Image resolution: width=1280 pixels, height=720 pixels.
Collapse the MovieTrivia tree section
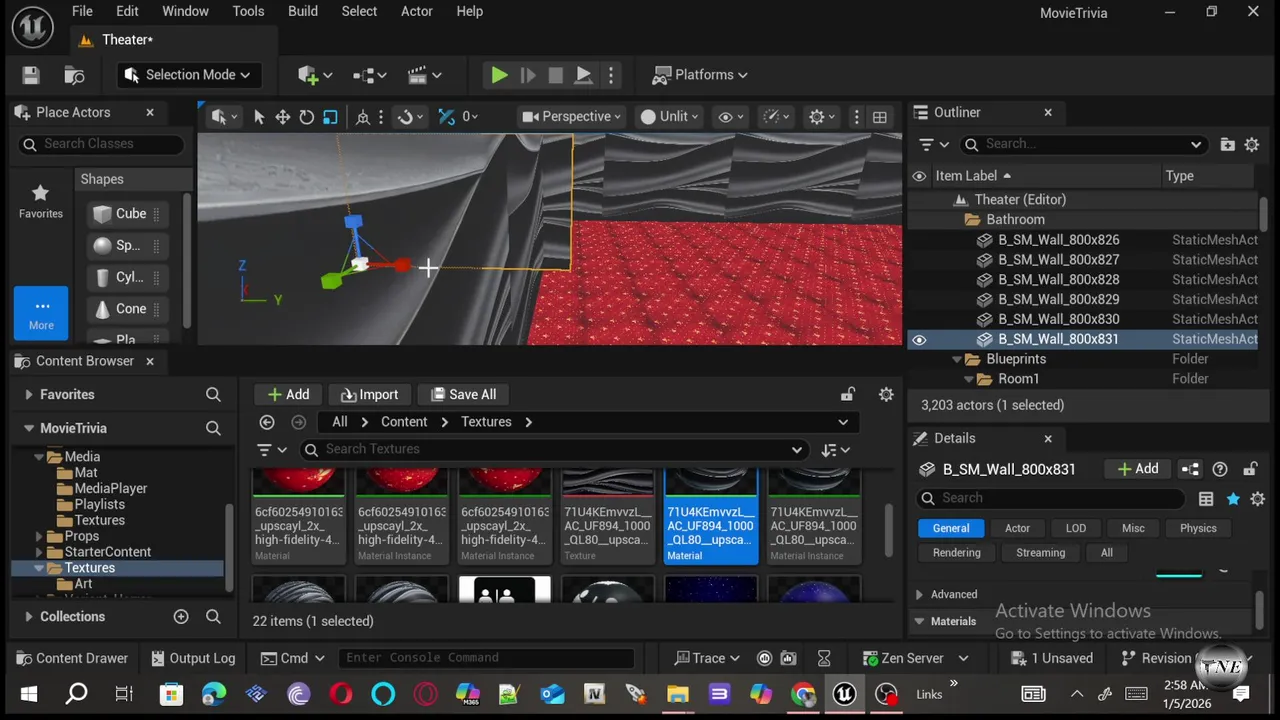[29, 428]
